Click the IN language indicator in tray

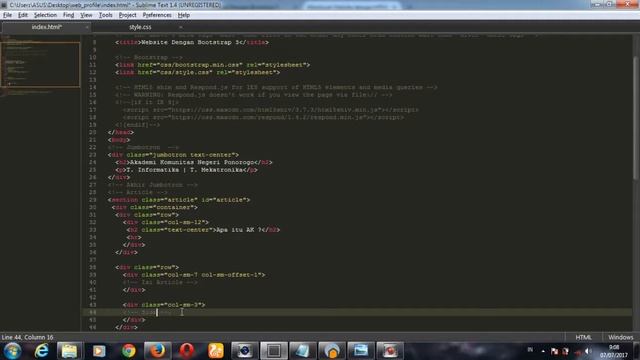530,350
